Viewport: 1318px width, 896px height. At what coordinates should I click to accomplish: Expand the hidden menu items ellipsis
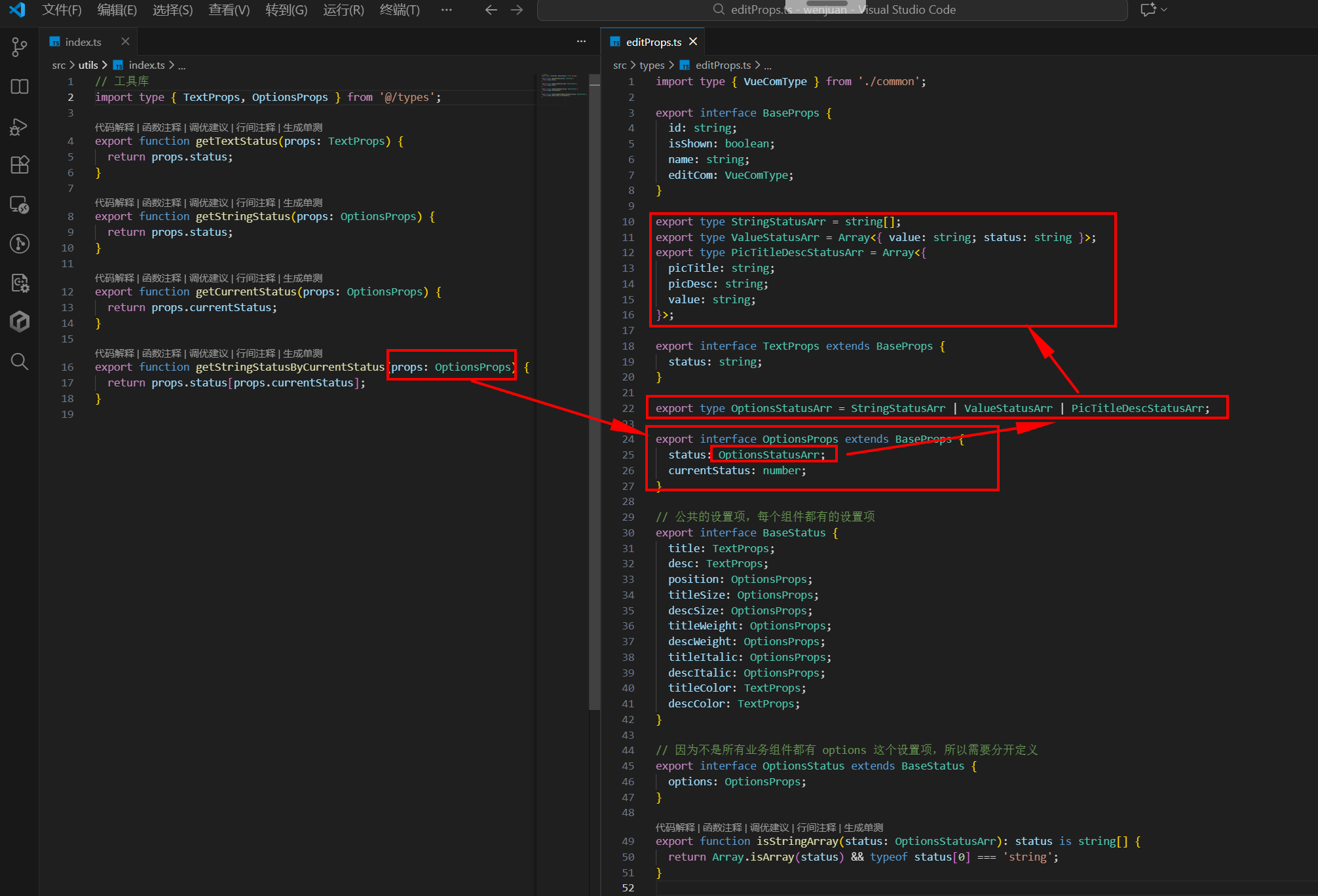click(x=446, y=10)
